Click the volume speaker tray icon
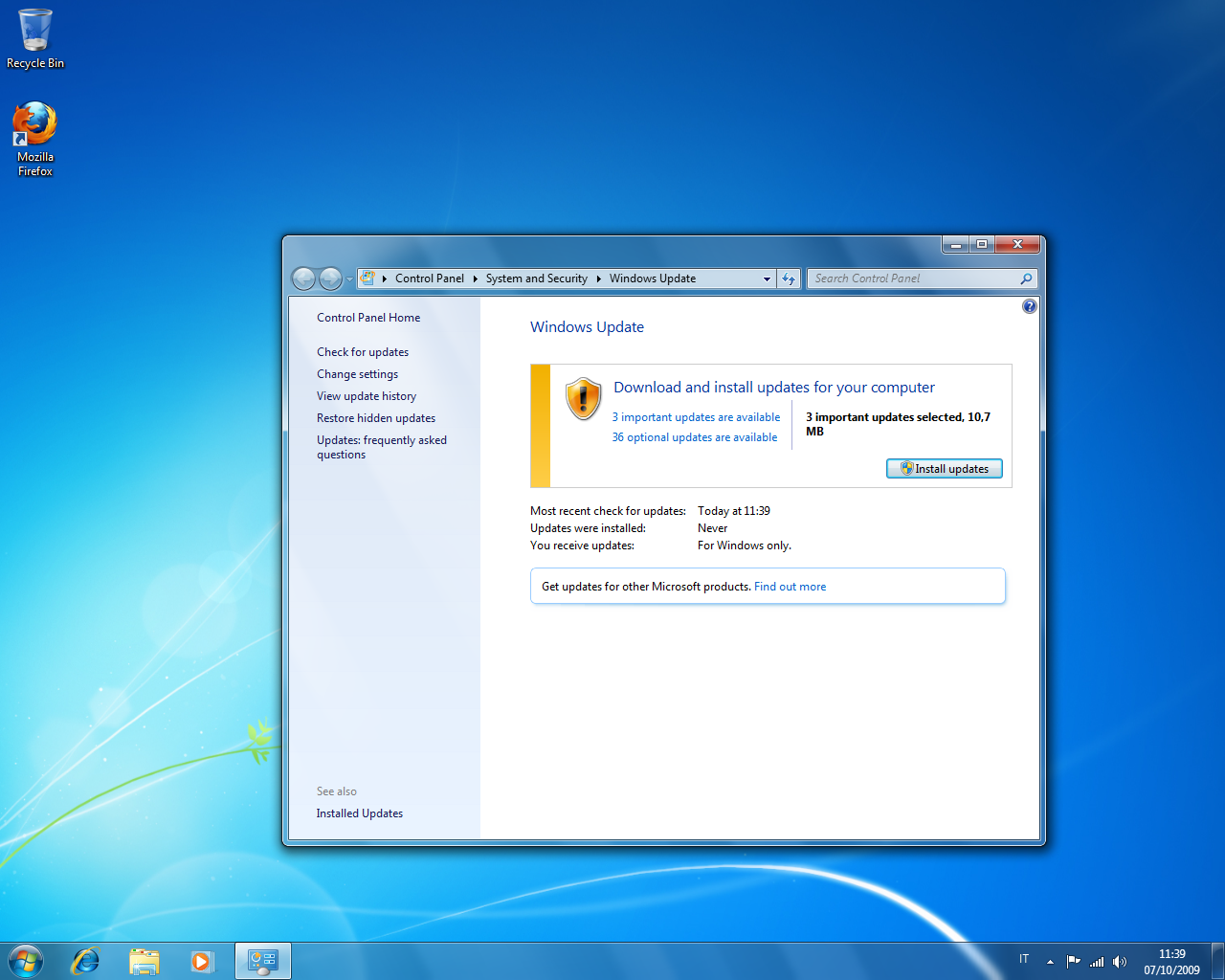 [x=1120, y=961]
